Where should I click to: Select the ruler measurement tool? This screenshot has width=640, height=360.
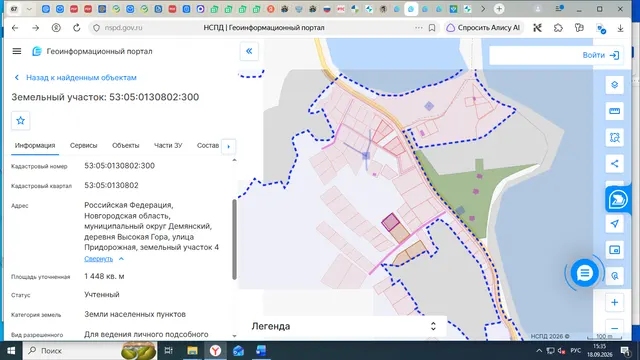(614, 111)
